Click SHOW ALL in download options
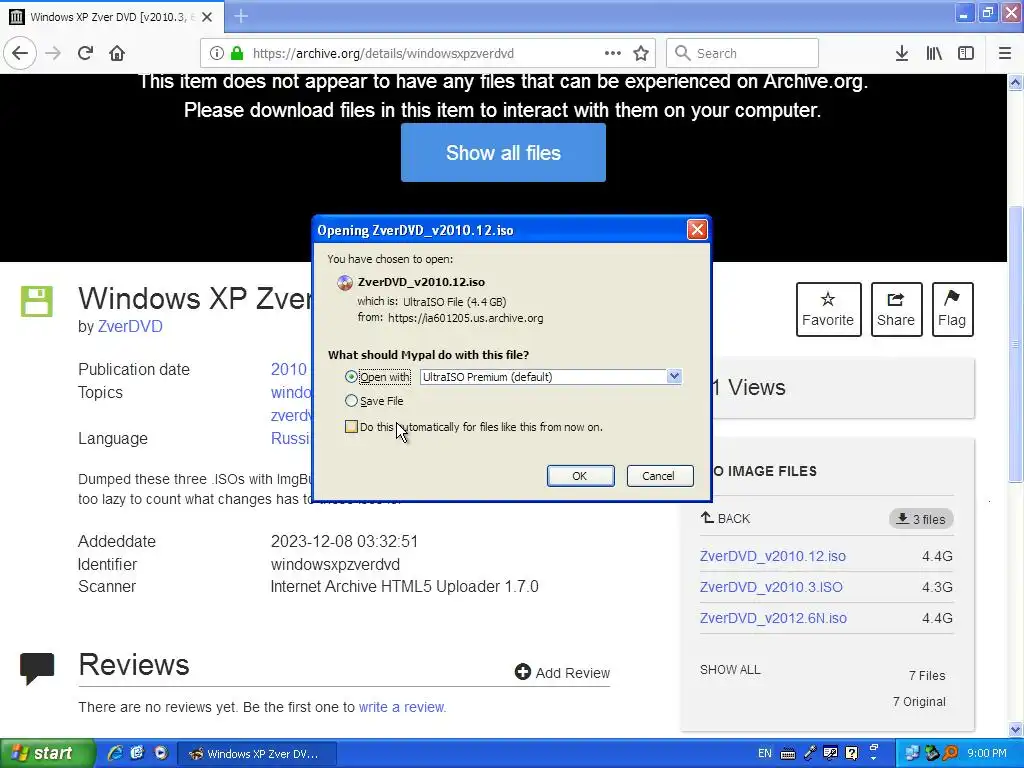 pos(730,670)
